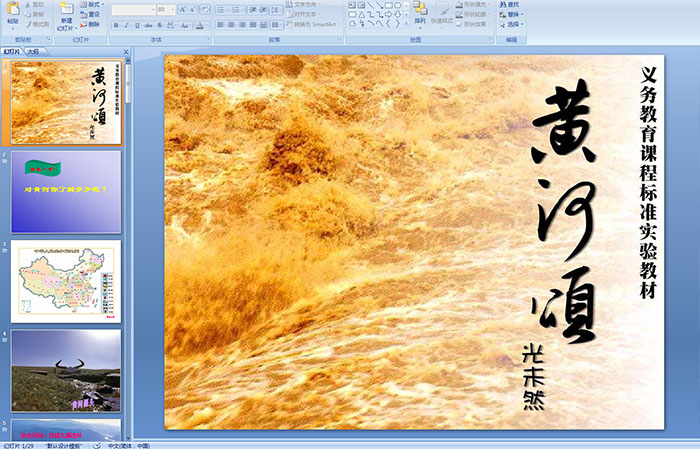
Task: Click the Paste (粘贴) icon
Action: click(x=13, y=9)
